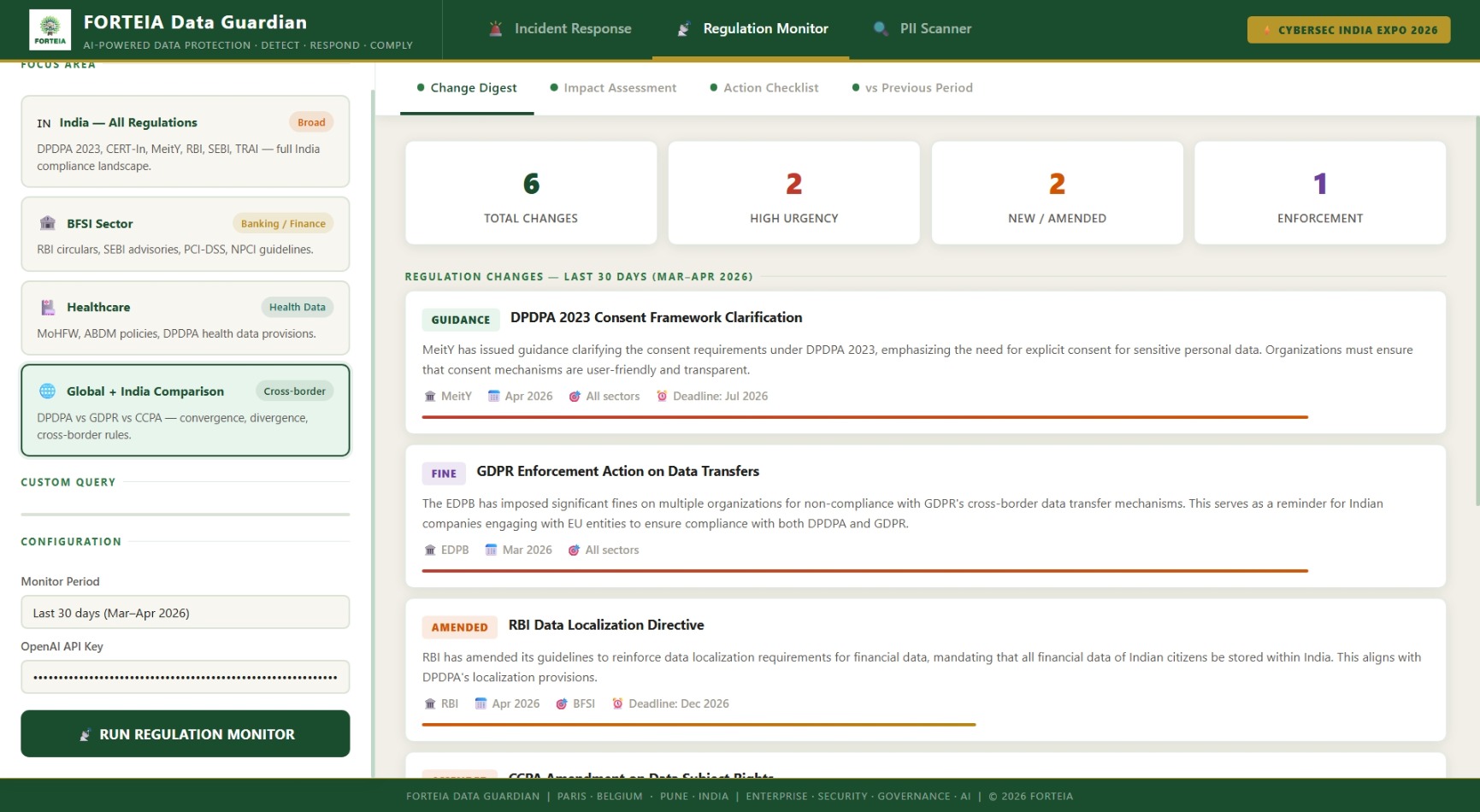Click the FORTEIA logo icon
This screenshot has height=812, width=1480.
[50, 30]
